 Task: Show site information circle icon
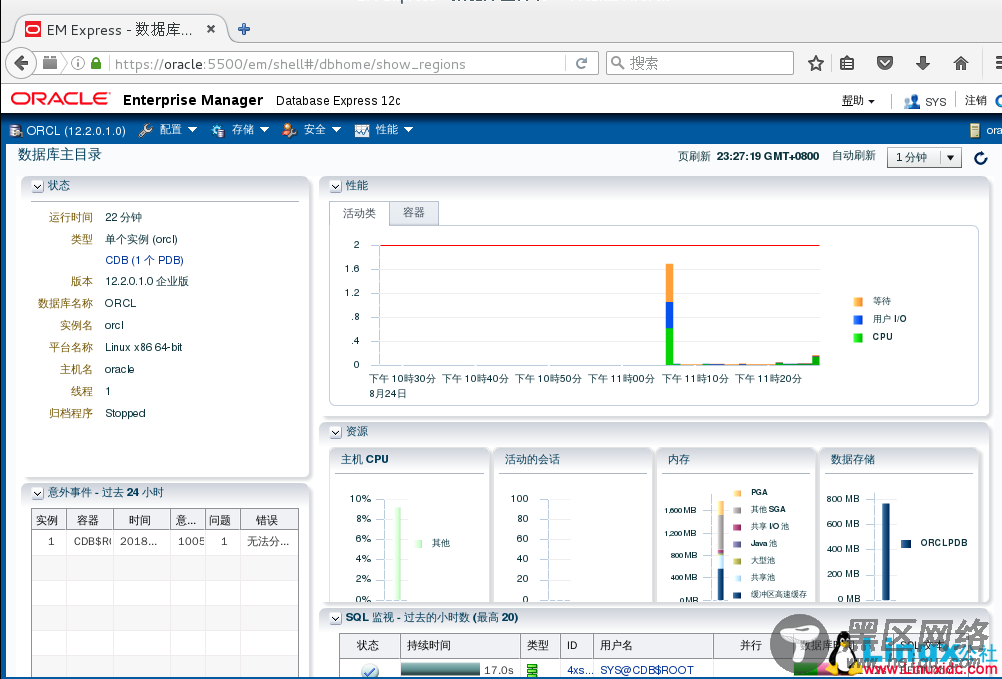point(77,63)
